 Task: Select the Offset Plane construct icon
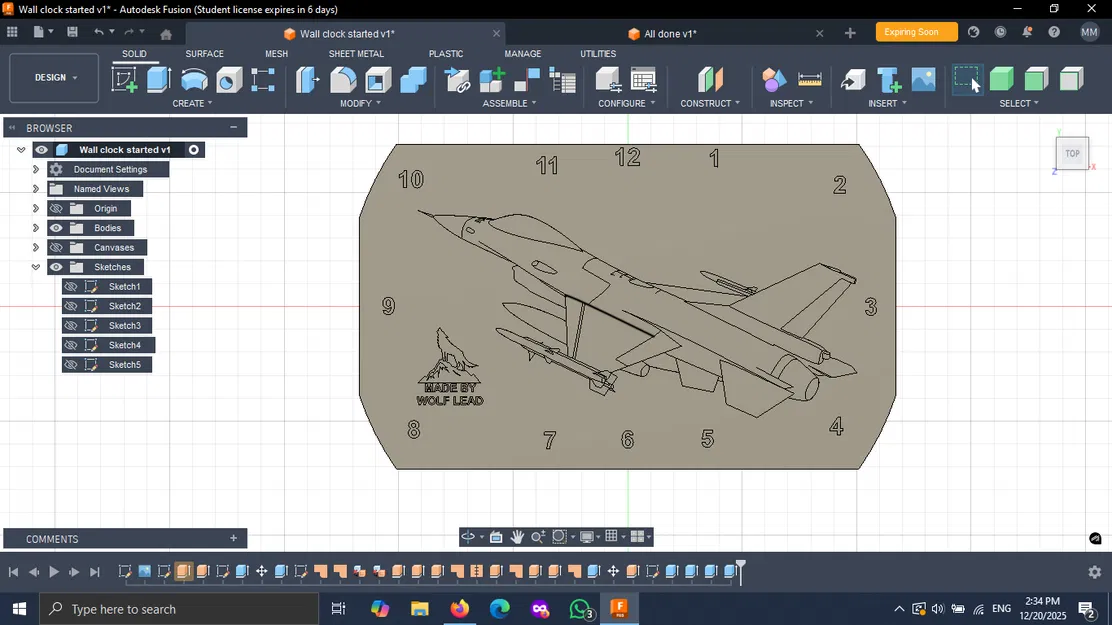(710, 80)
